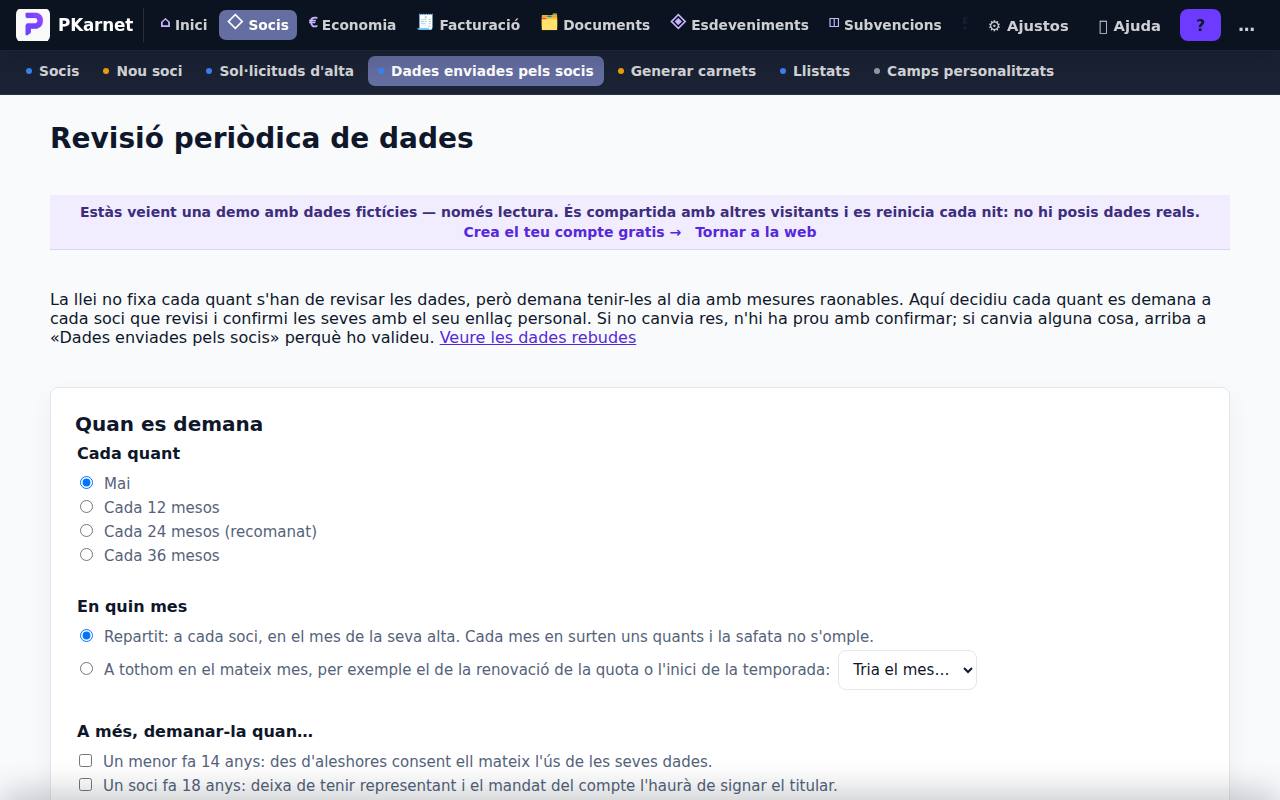This screenshot has height=800, width=1280.
Task: Select the Mai radio option
Action: (x=86, y=483)
